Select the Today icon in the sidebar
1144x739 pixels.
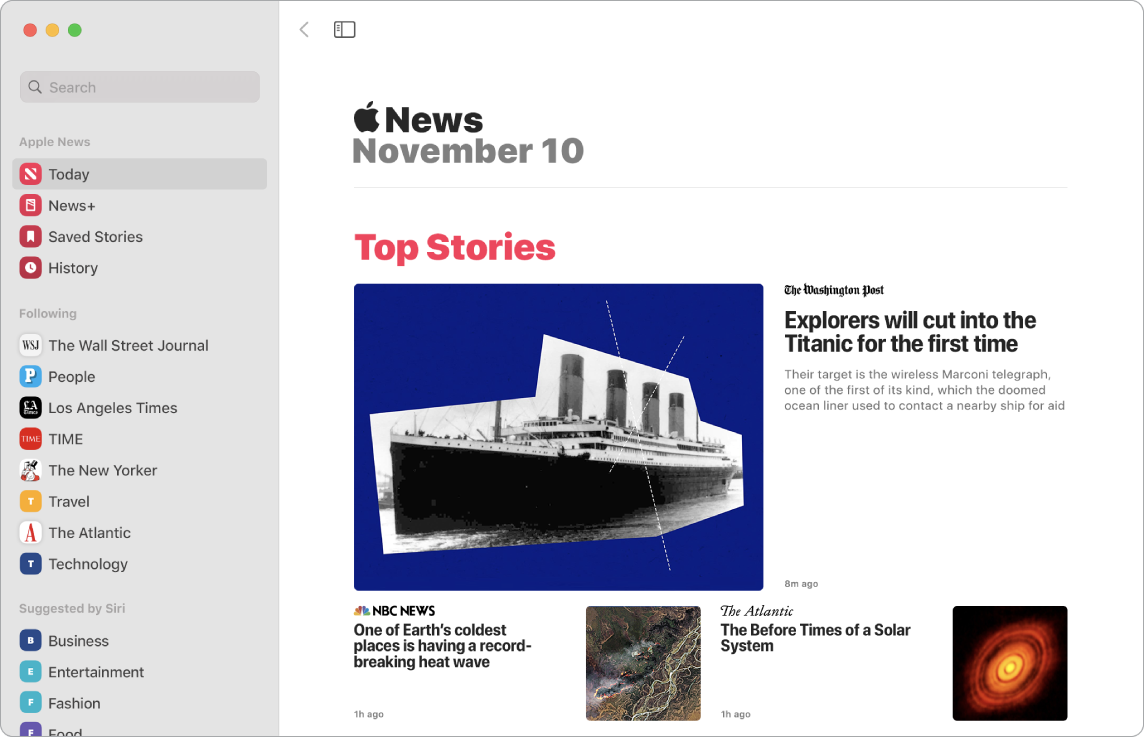[29, 173]
